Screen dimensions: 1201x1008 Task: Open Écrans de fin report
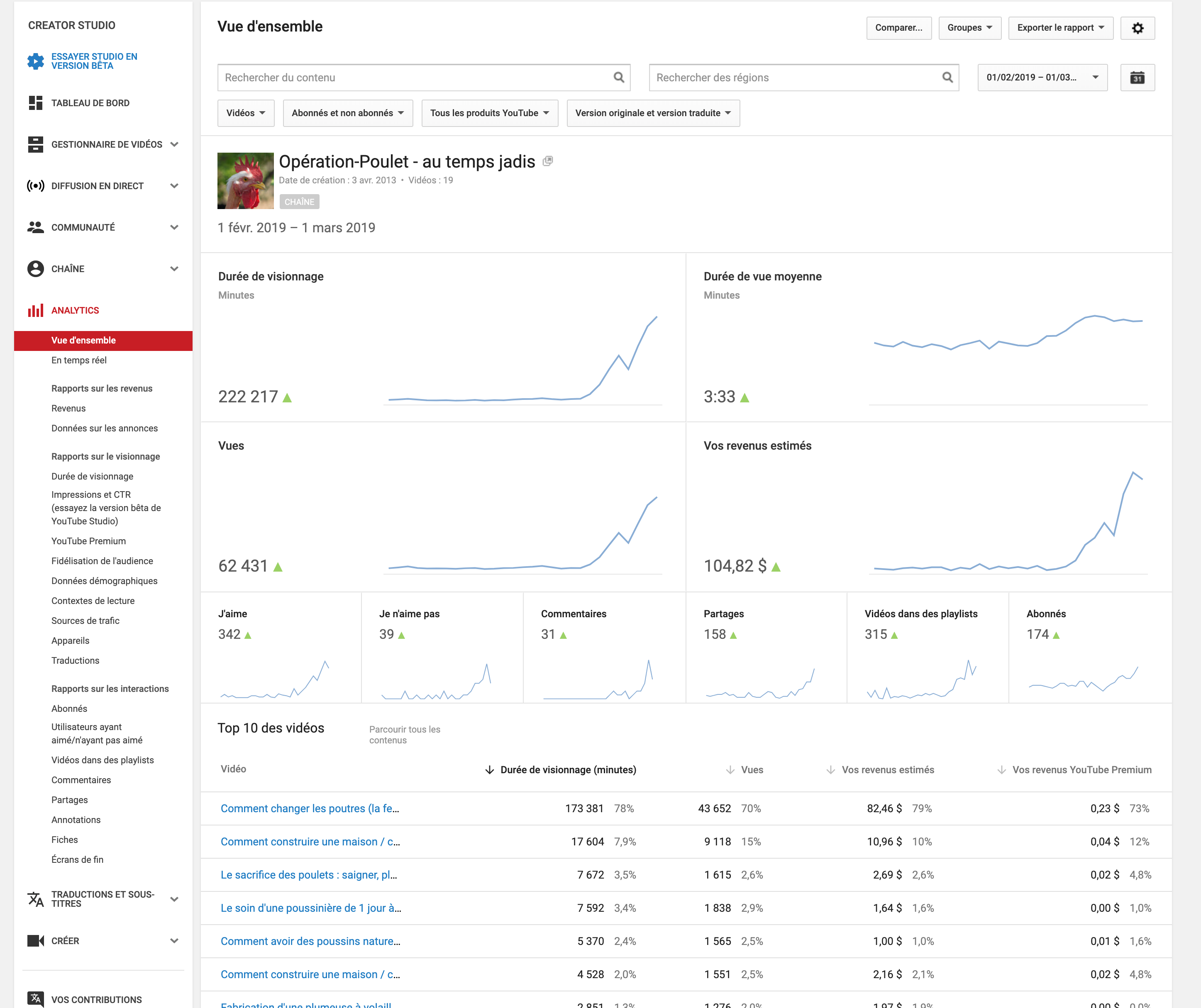77,859
